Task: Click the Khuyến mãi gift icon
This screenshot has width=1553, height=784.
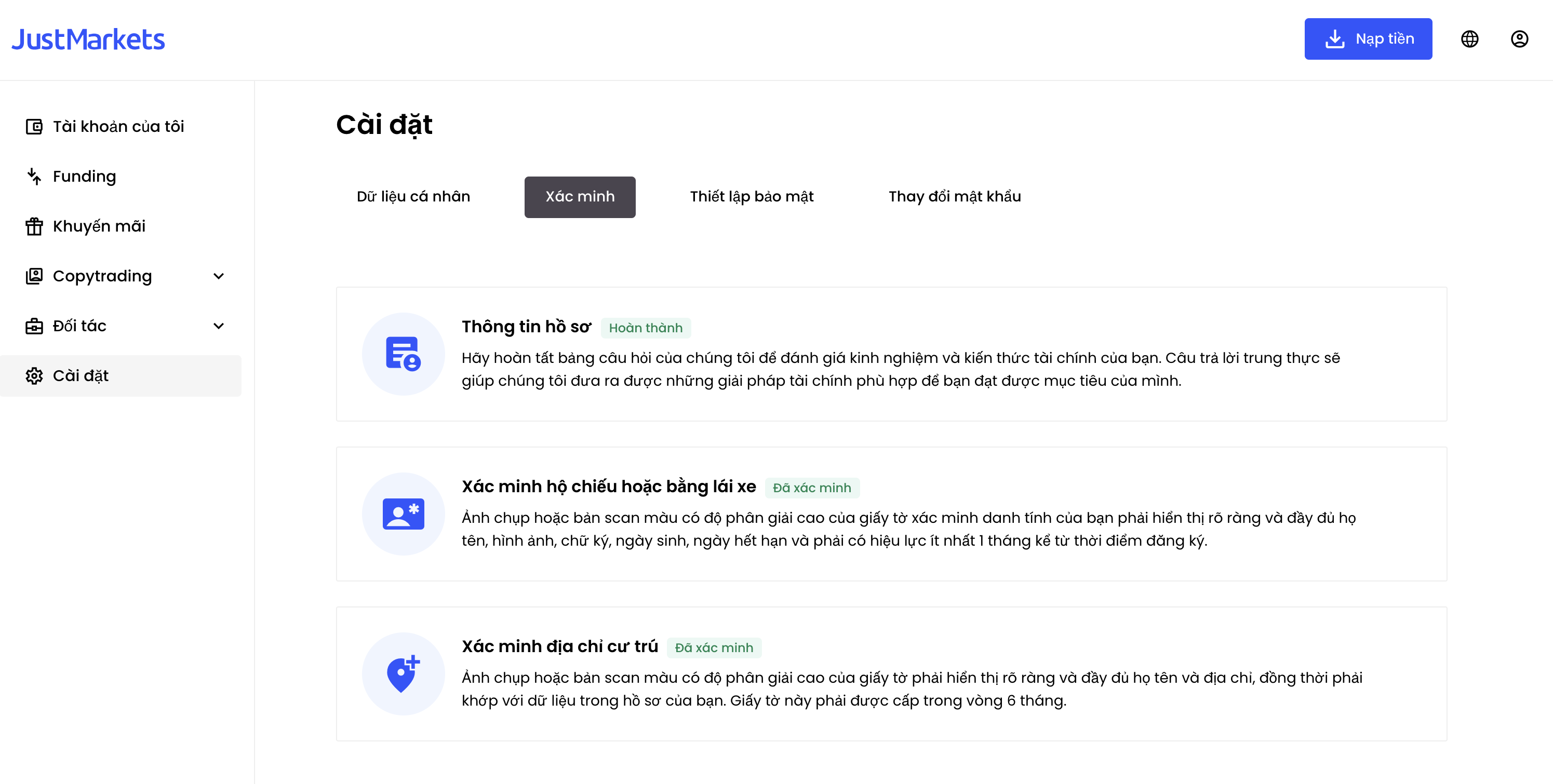Action: coord(34,226)
